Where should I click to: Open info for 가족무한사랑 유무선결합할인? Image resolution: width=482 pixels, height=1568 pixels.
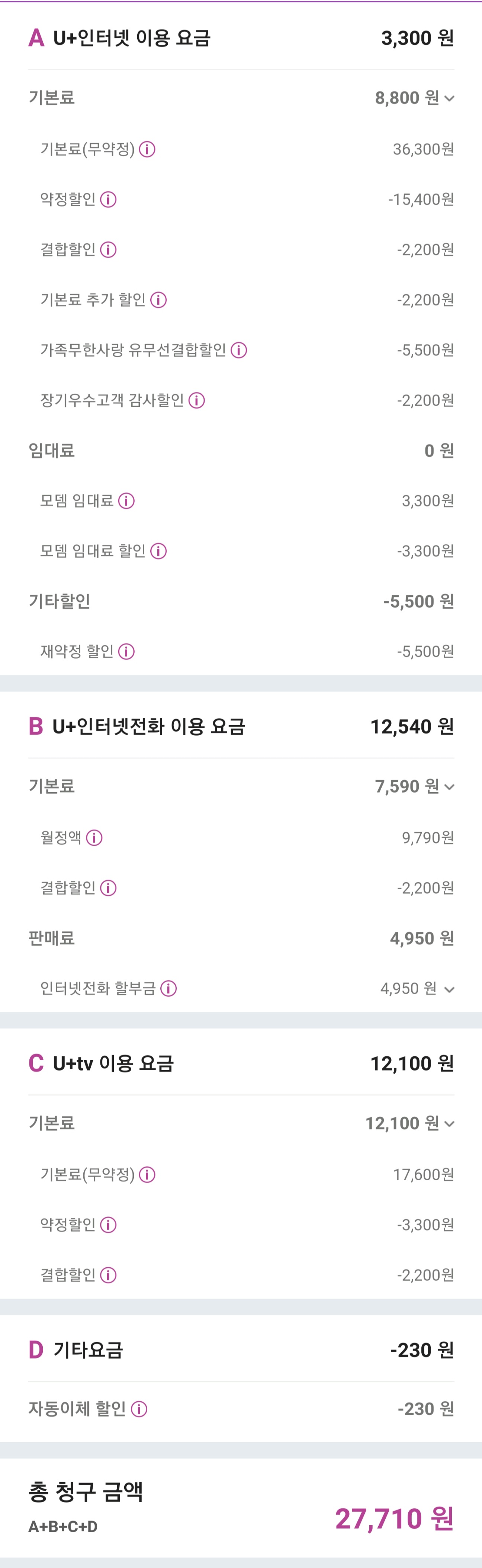tap(238, 350)
